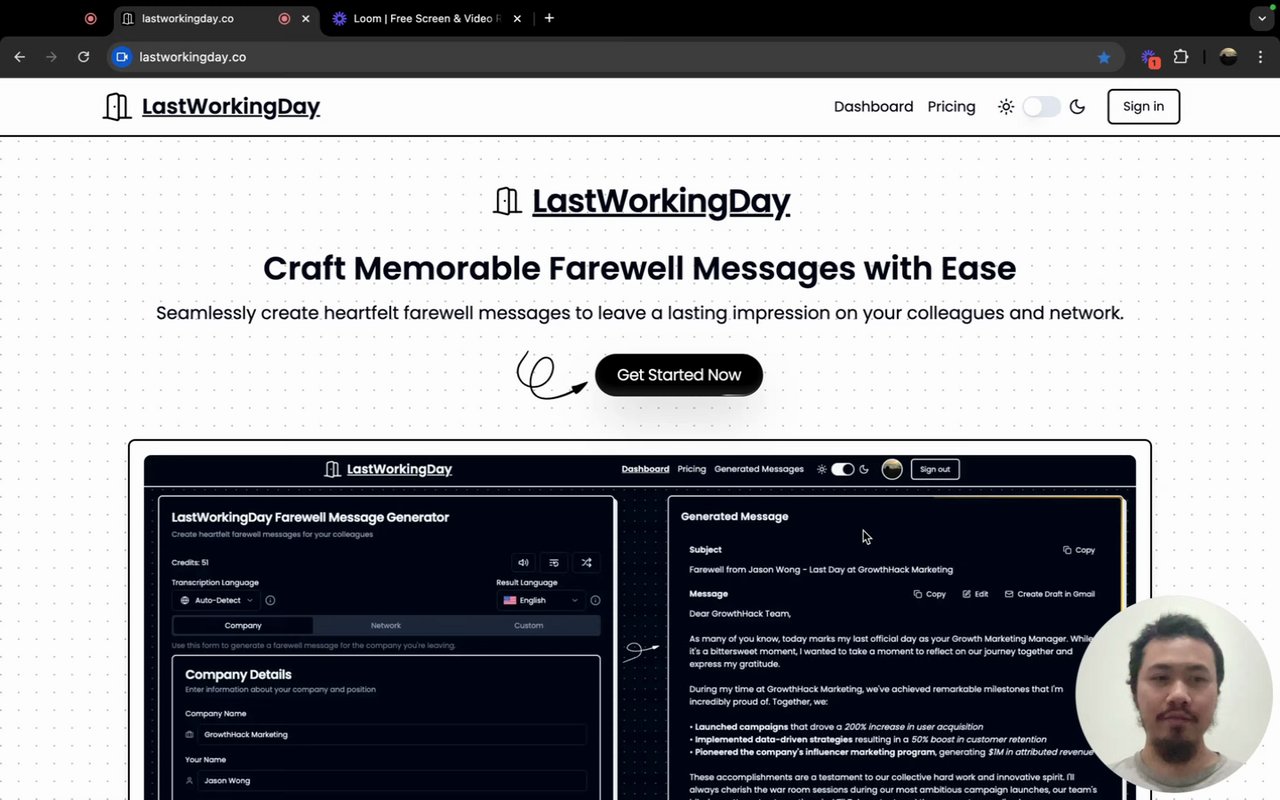This screenshot has height=800, width=1280.
Task: Open Auto-Detect transcription language dropdown in preview
Action: click(216, 600)
